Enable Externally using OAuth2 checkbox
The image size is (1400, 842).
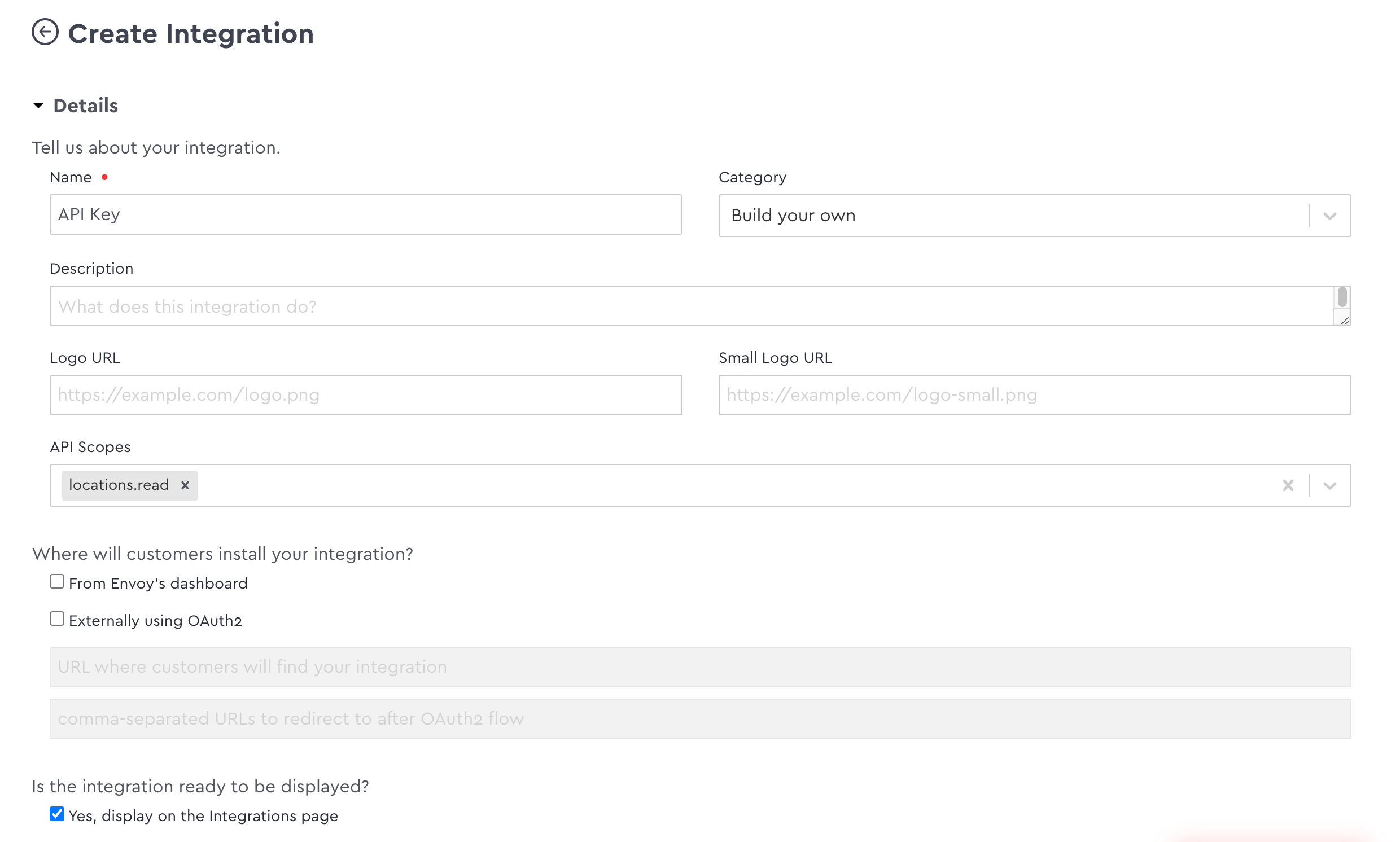[57, 619]
